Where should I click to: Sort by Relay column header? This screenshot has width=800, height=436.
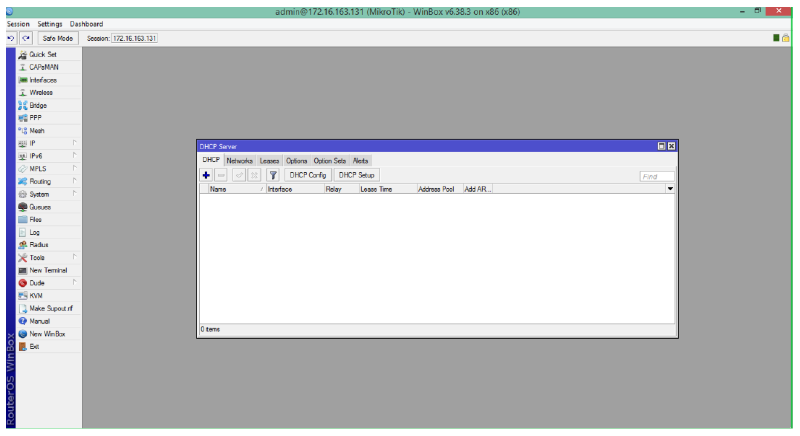pos(341,189)
